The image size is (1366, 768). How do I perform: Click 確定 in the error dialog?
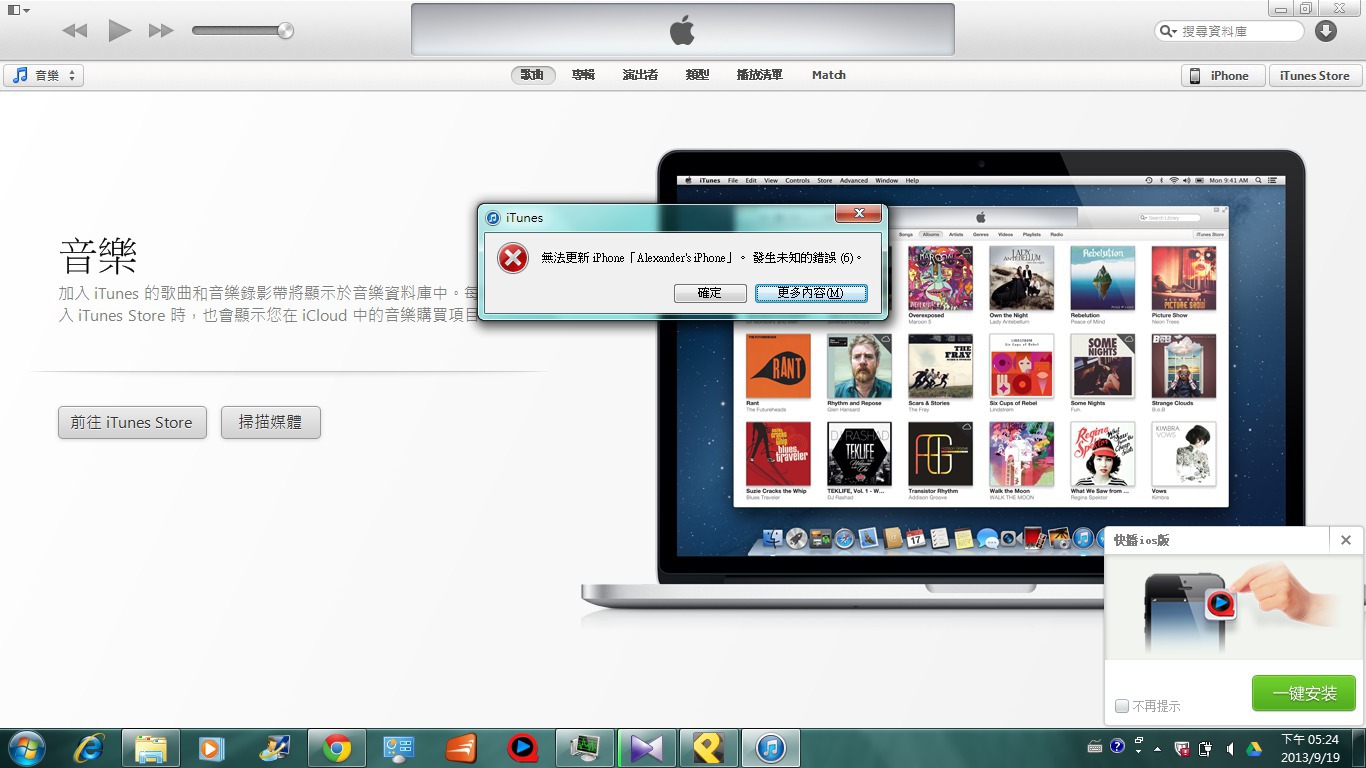pos(710,293)
